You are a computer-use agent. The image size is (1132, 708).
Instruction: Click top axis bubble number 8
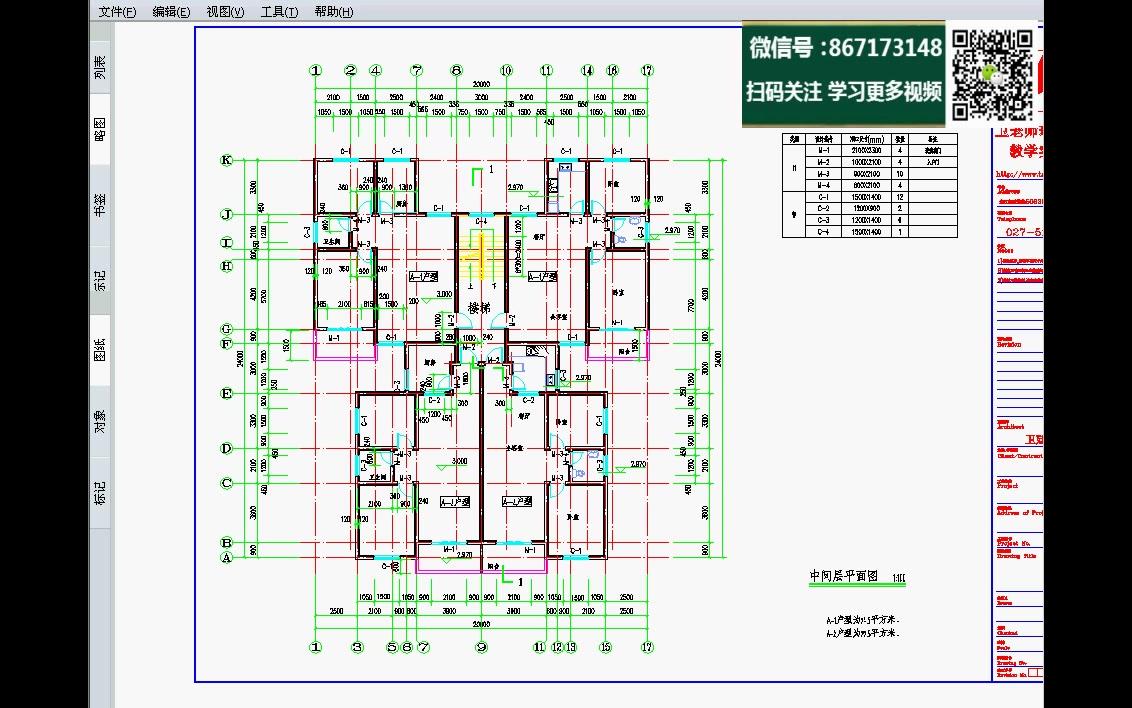(x=456, y=70)
